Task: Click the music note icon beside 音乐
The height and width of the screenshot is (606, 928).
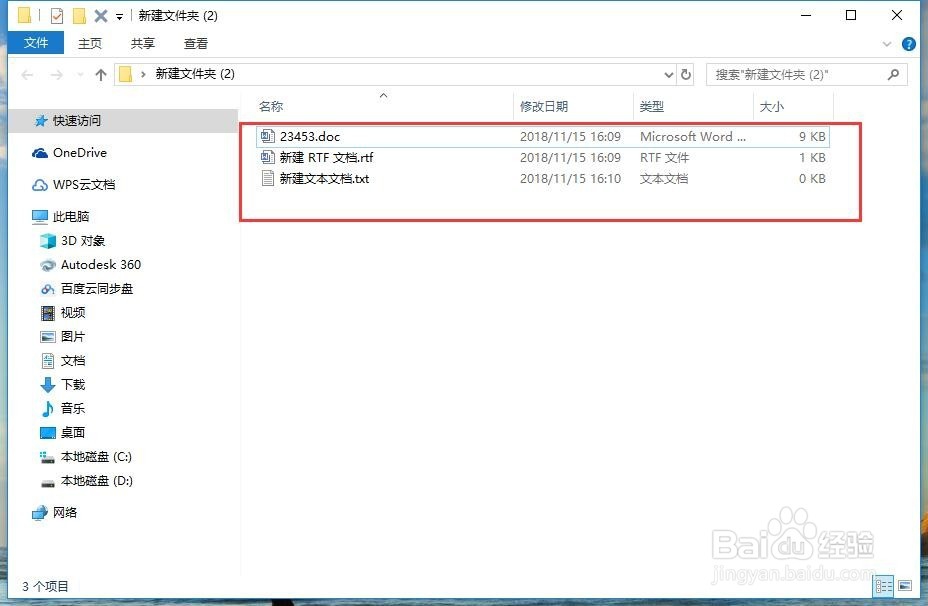Action: [47, 409]
